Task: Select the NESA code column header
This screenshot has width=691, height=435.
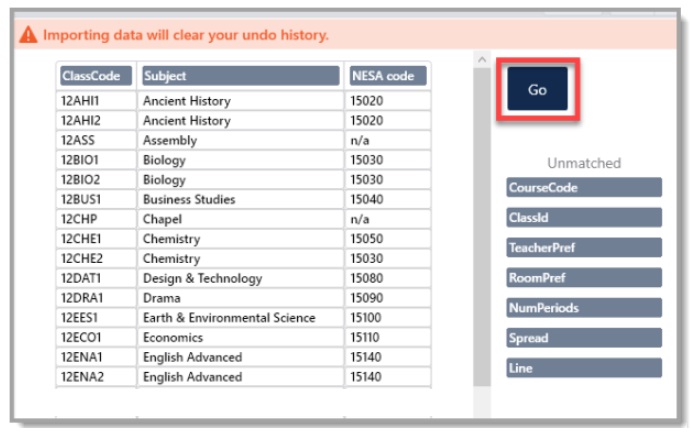Action: tap(388, 76)
